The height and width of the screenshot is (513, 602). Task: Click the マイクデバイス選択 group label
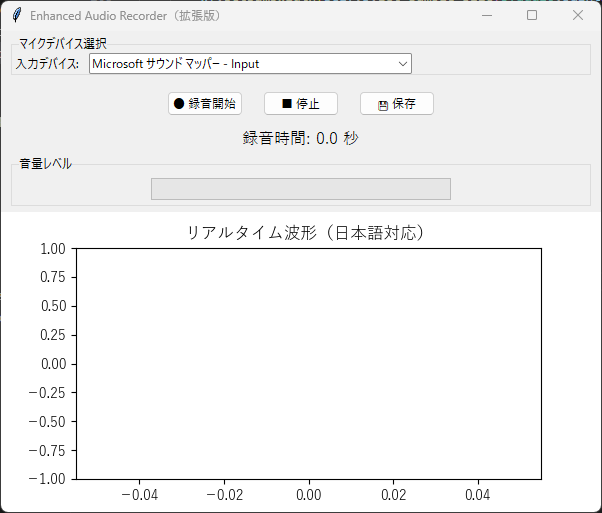point(63,43)
